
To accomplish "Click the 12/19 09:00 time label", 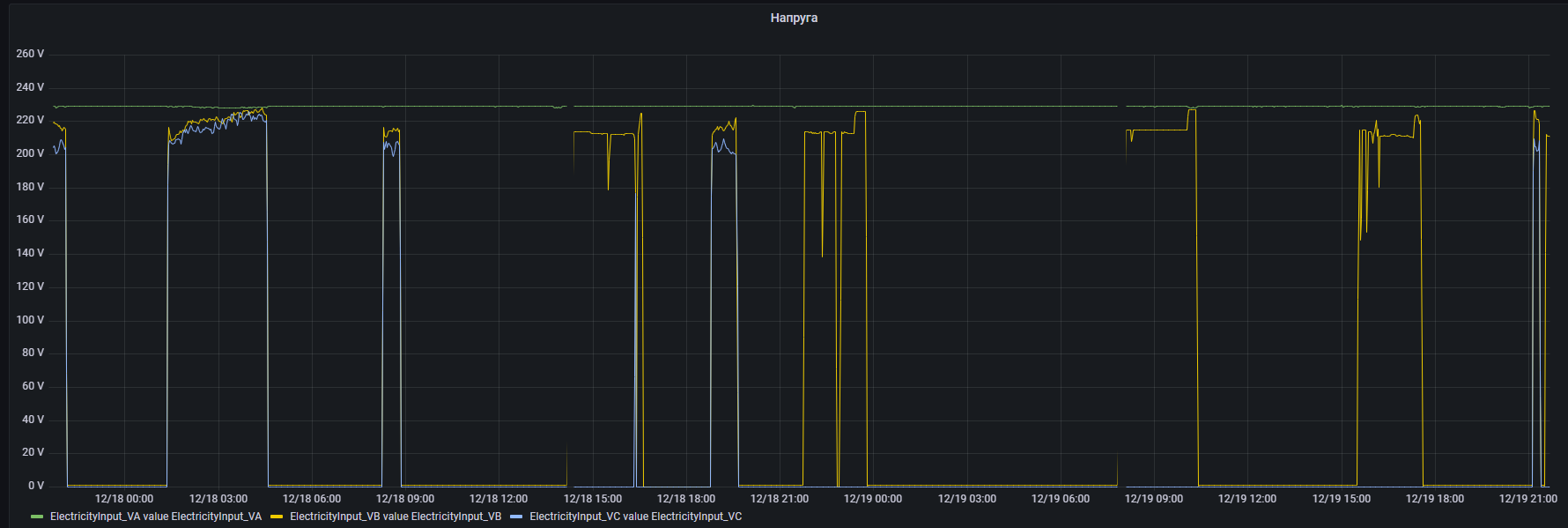I will [1154, 499].
